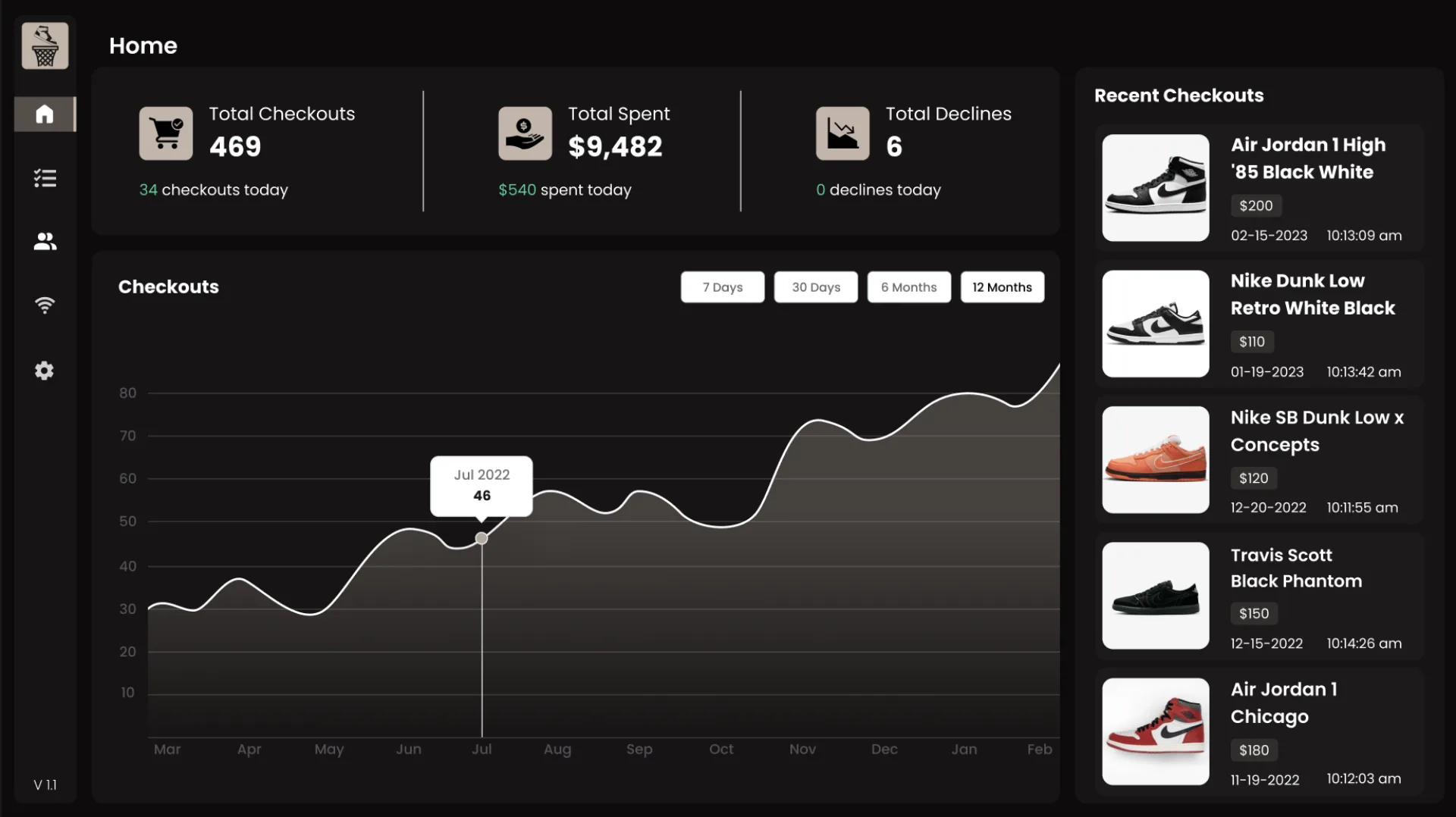Open Nike Dunk Low Retro thumbnail
The height and width of the screenshot is (817, 1456).
point(1156,324)
